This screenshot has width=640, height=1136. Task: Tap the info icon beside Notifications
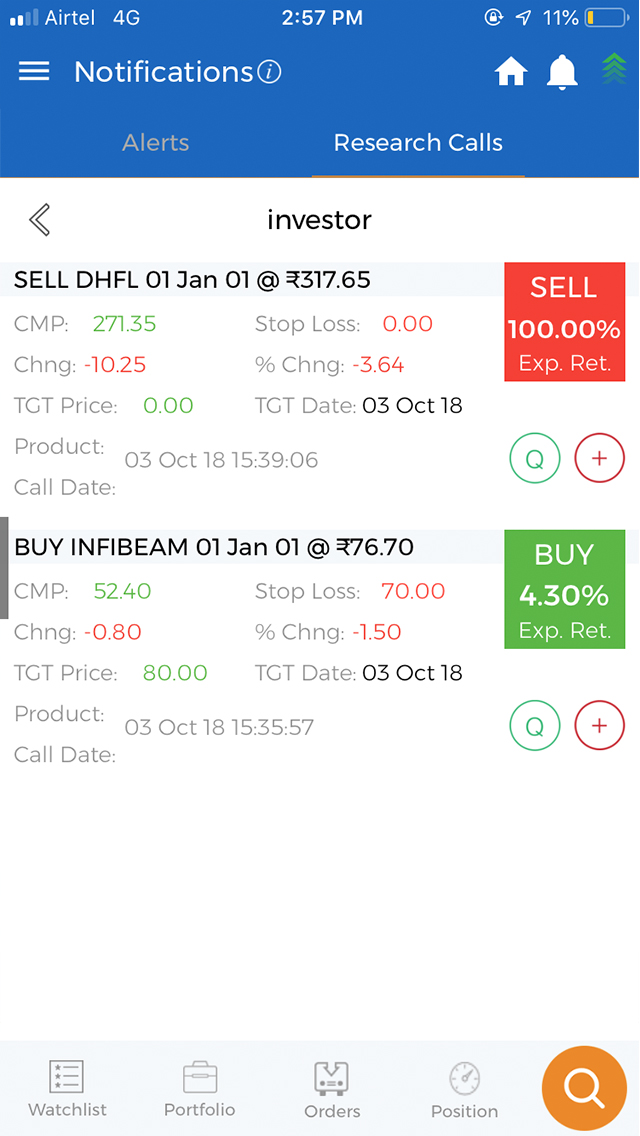pos(269,72)
